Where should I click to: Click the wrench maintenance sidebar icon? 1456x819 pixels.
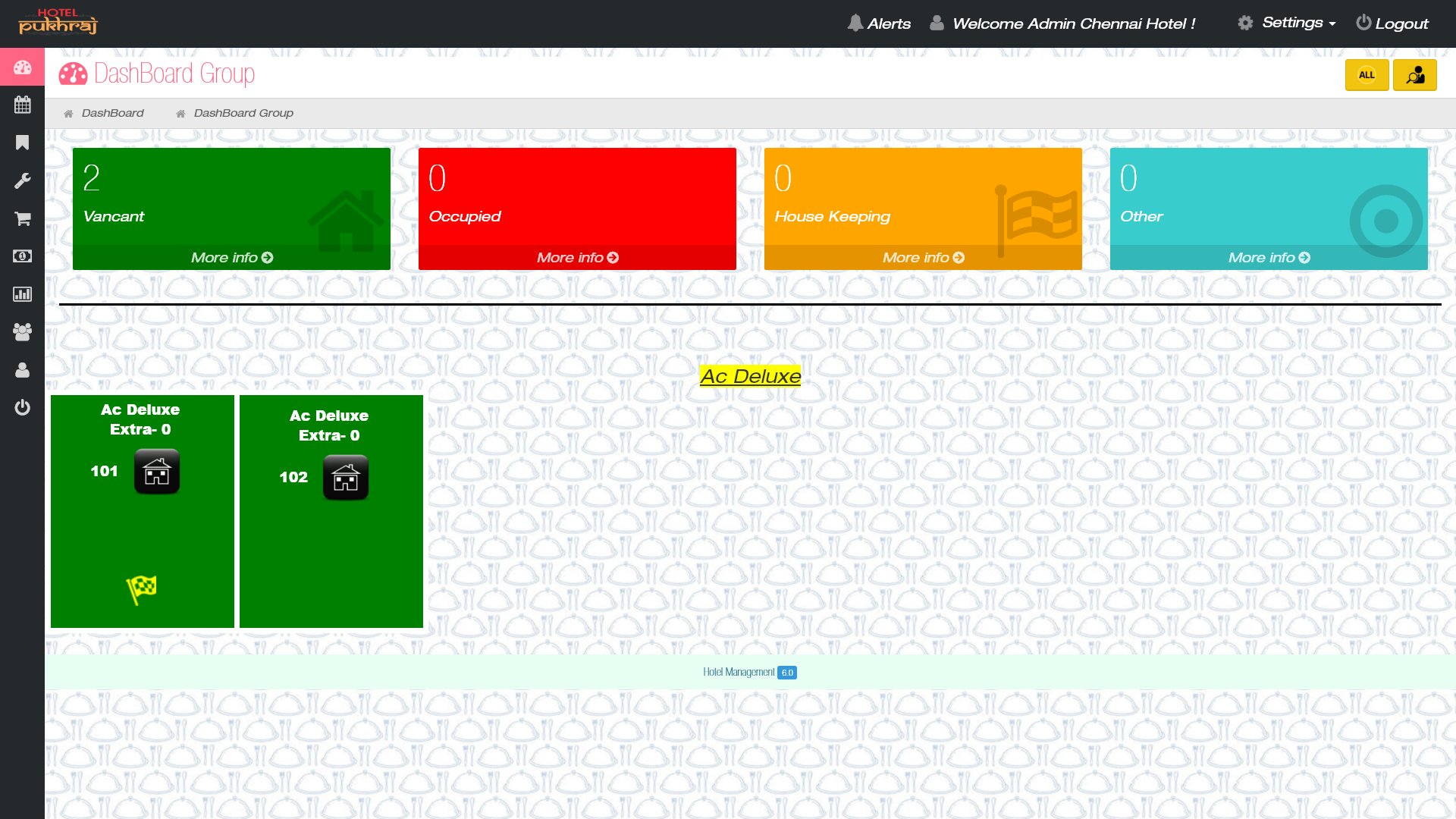click(22, 180)
